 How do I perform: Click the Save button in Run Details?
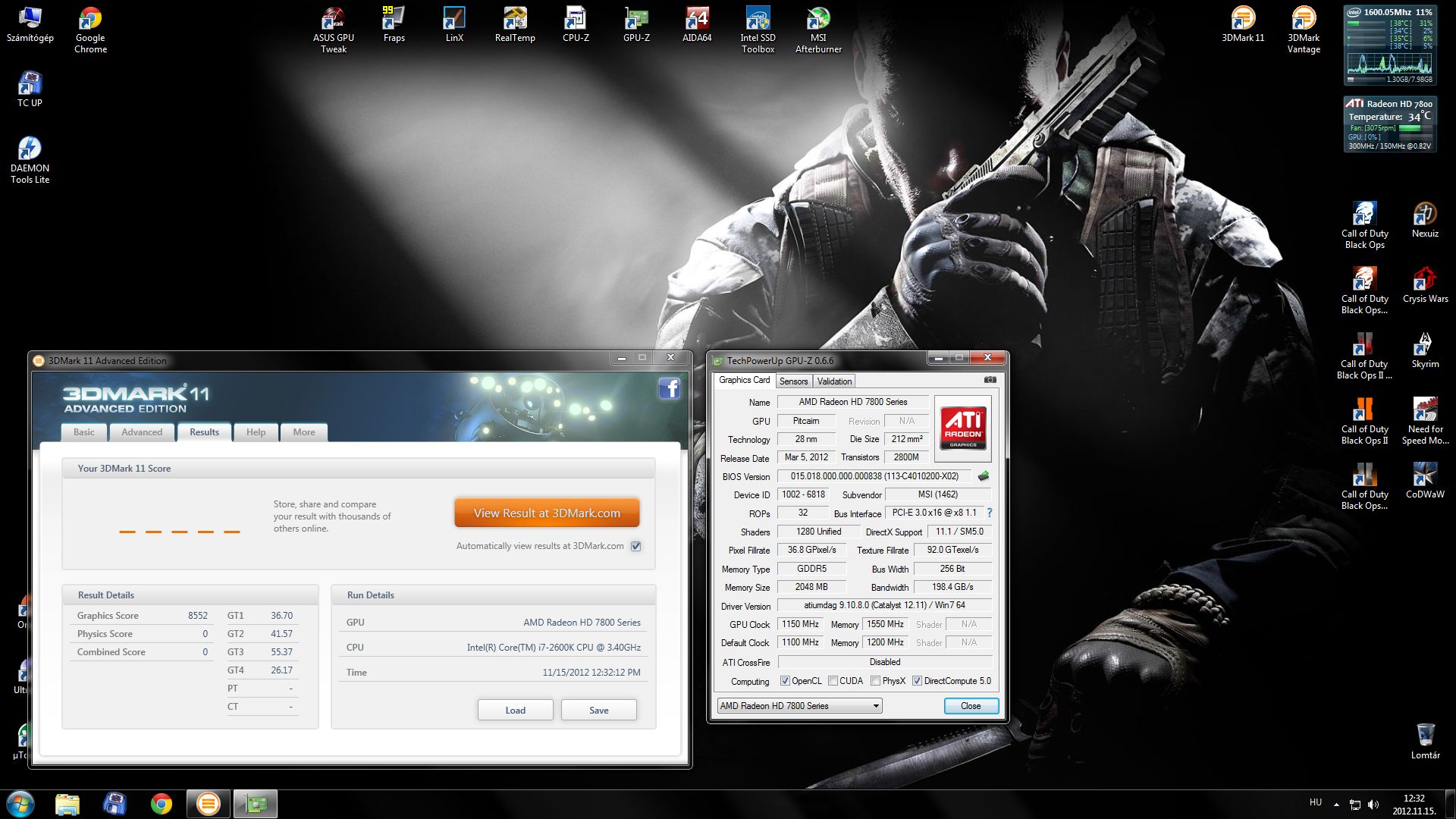coord(598,711)
